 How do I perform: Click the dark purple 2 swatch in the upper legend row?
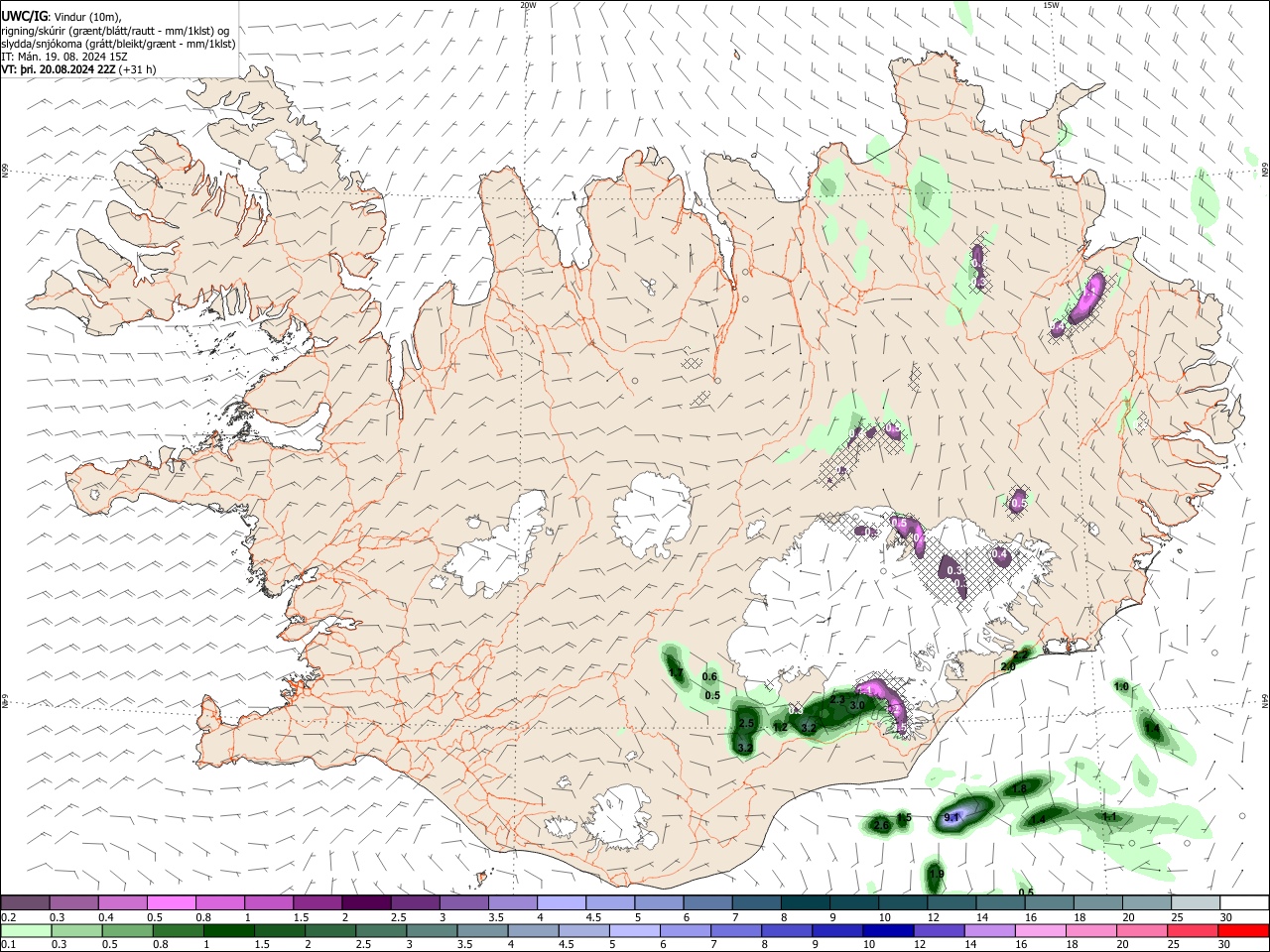pos(366,903)
